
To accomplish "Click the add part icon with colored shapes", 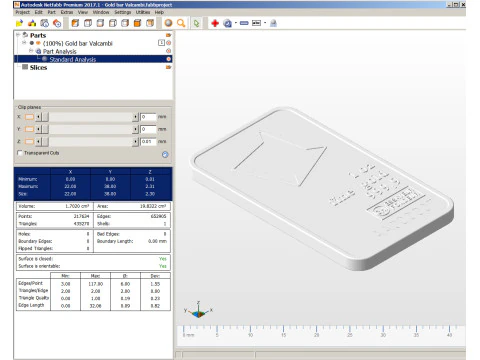I will [x=32, y=23].
